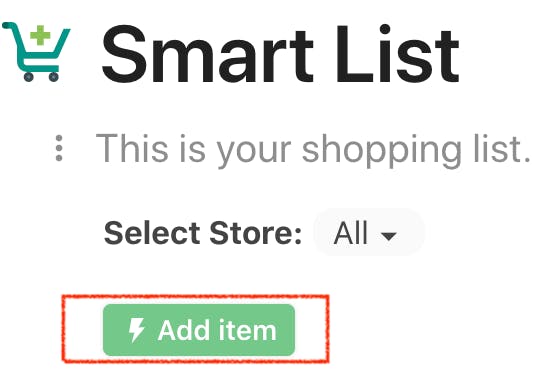Click the shopping list description text
Viewport: 533px width, 370px height.
[x=313, y=150]
